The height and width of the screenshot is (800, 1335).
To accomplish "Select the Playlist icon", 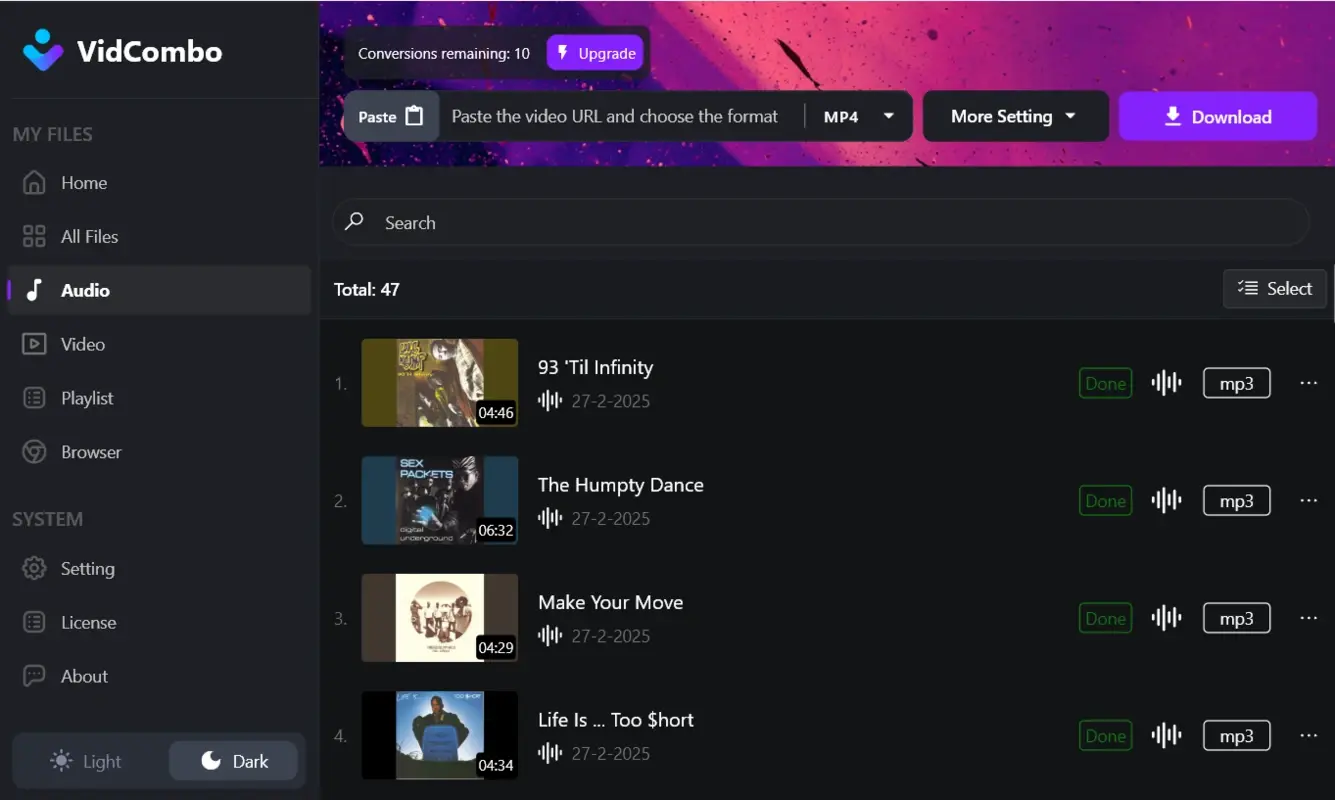I will [34, 398].
